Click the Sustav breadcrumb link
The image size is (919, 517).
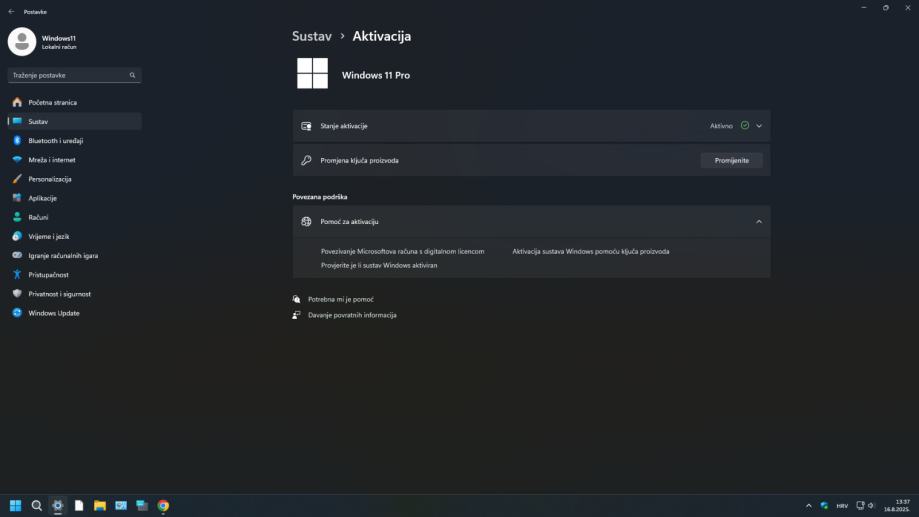312,36
